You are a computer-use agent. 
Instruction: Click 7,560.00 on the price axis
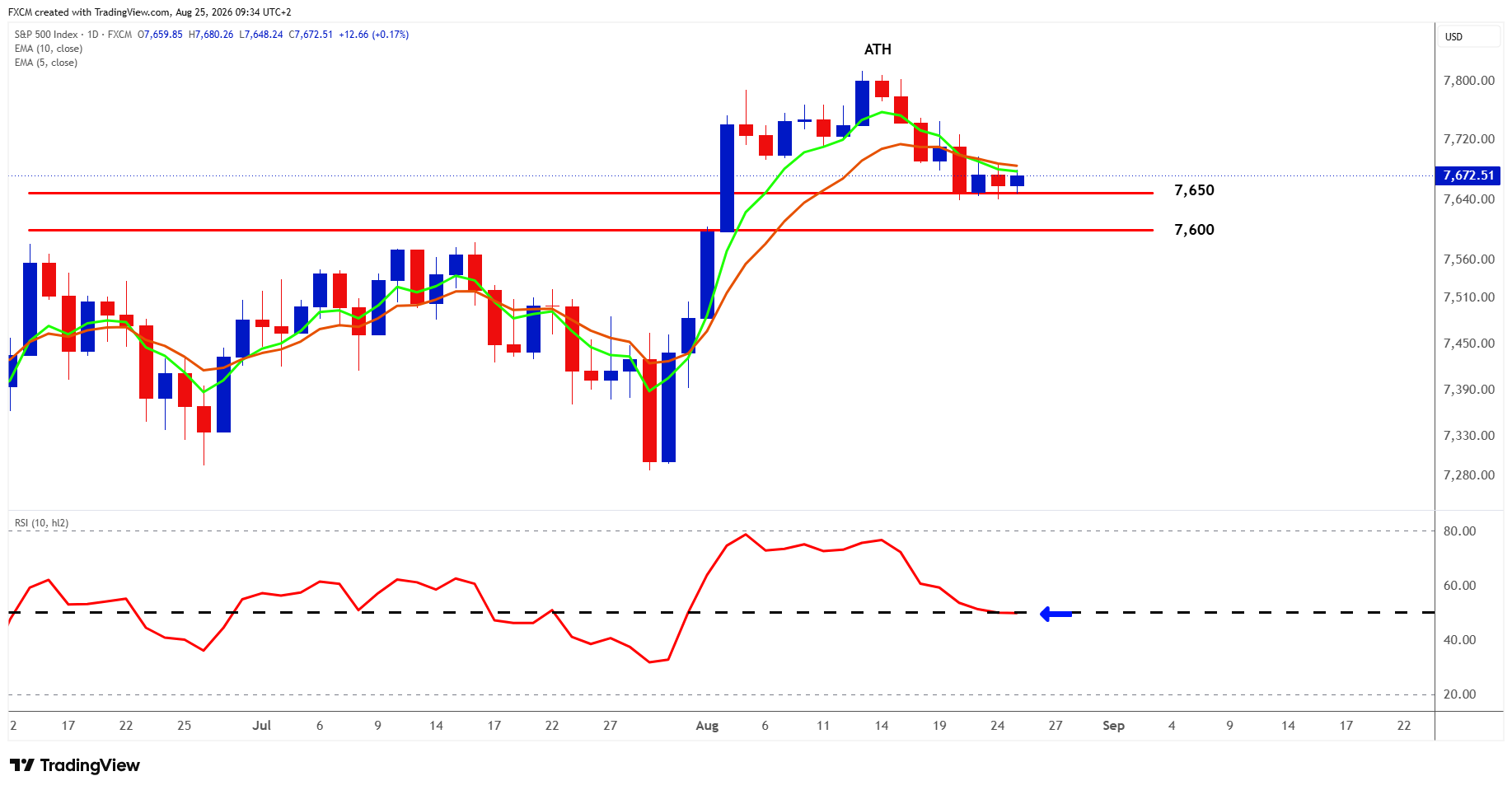tap(1468, 259)
